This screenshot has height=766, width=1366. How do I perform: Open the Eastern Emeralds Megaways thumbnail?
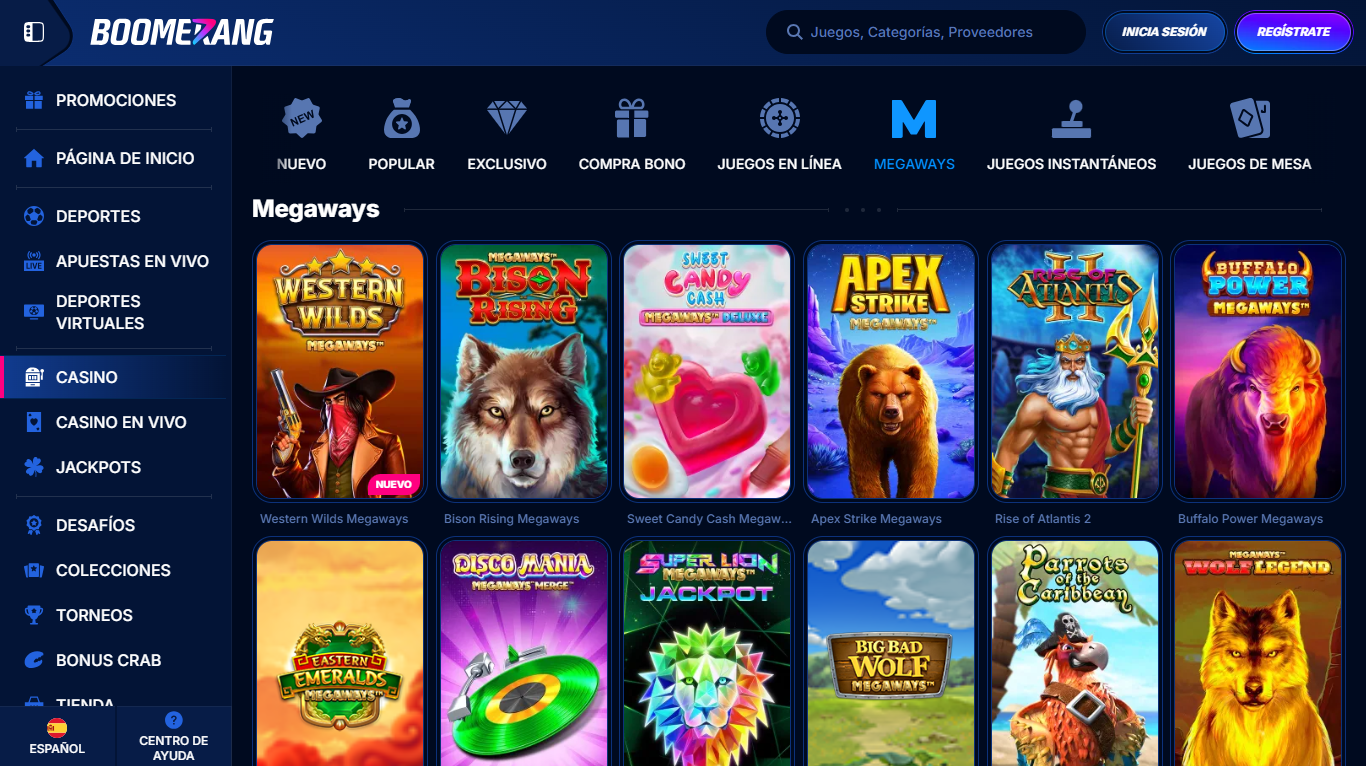340,653
